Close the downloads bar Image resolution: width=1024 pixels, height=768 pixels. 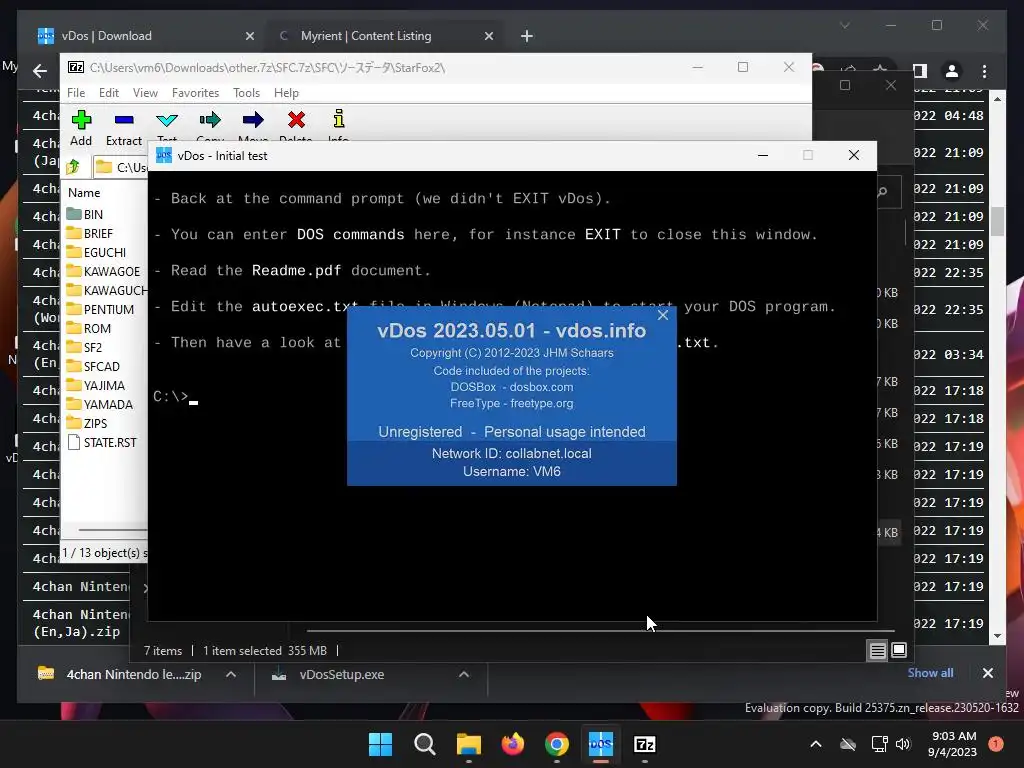(987, 673)
